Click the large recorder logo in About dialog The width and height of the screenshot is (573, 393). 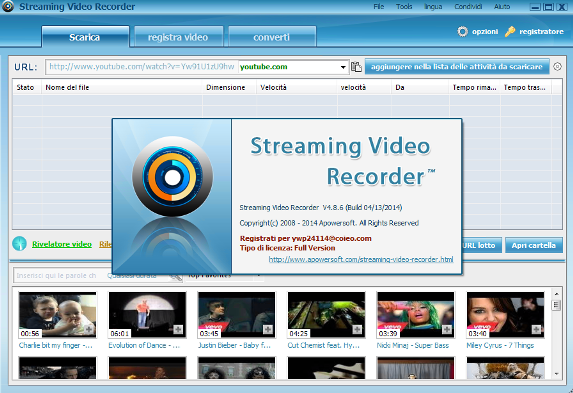172,177
